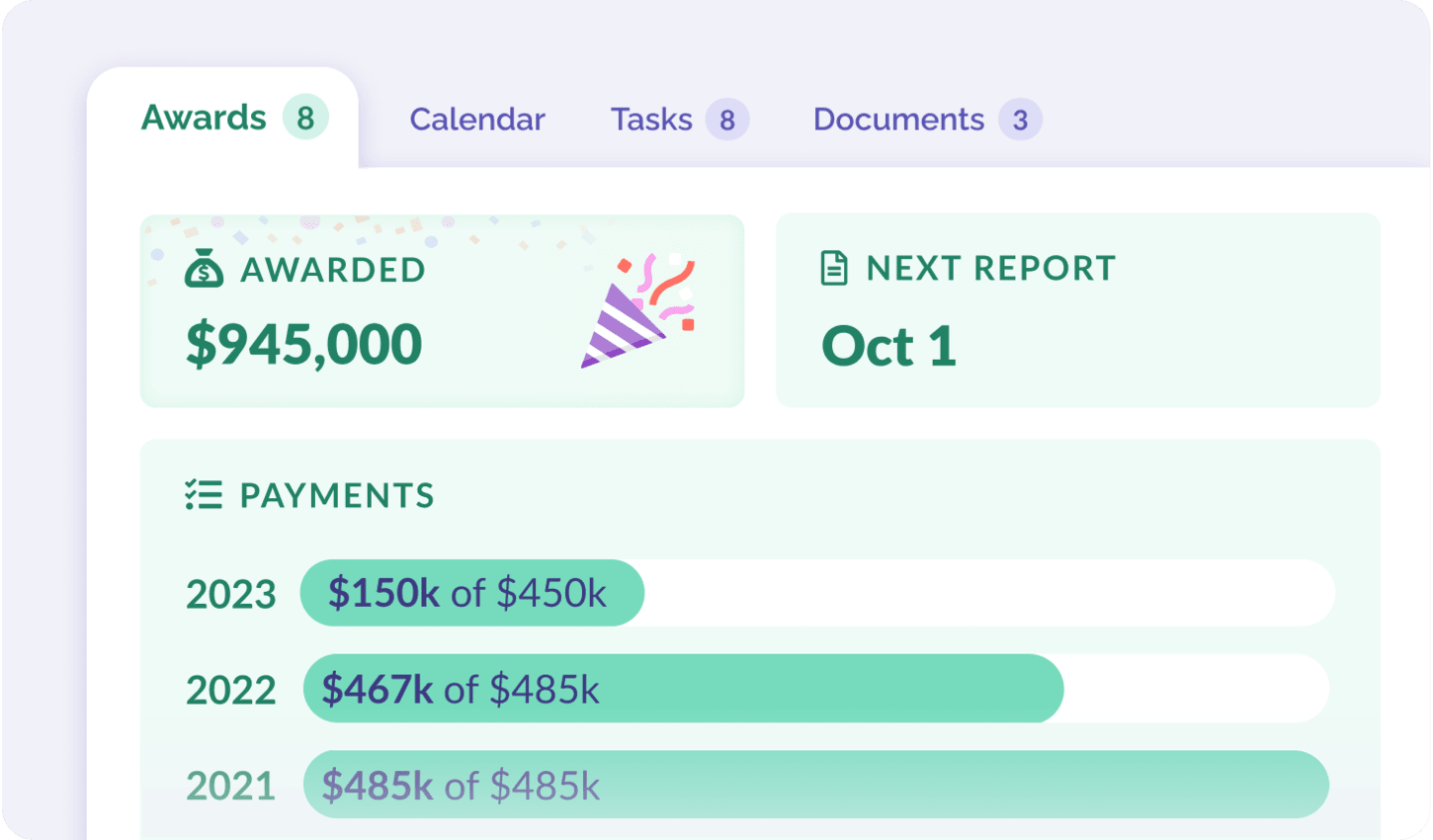Select the Awards count badge showing 8
This screenshot has width=1433, height=840.
point(305,118)
